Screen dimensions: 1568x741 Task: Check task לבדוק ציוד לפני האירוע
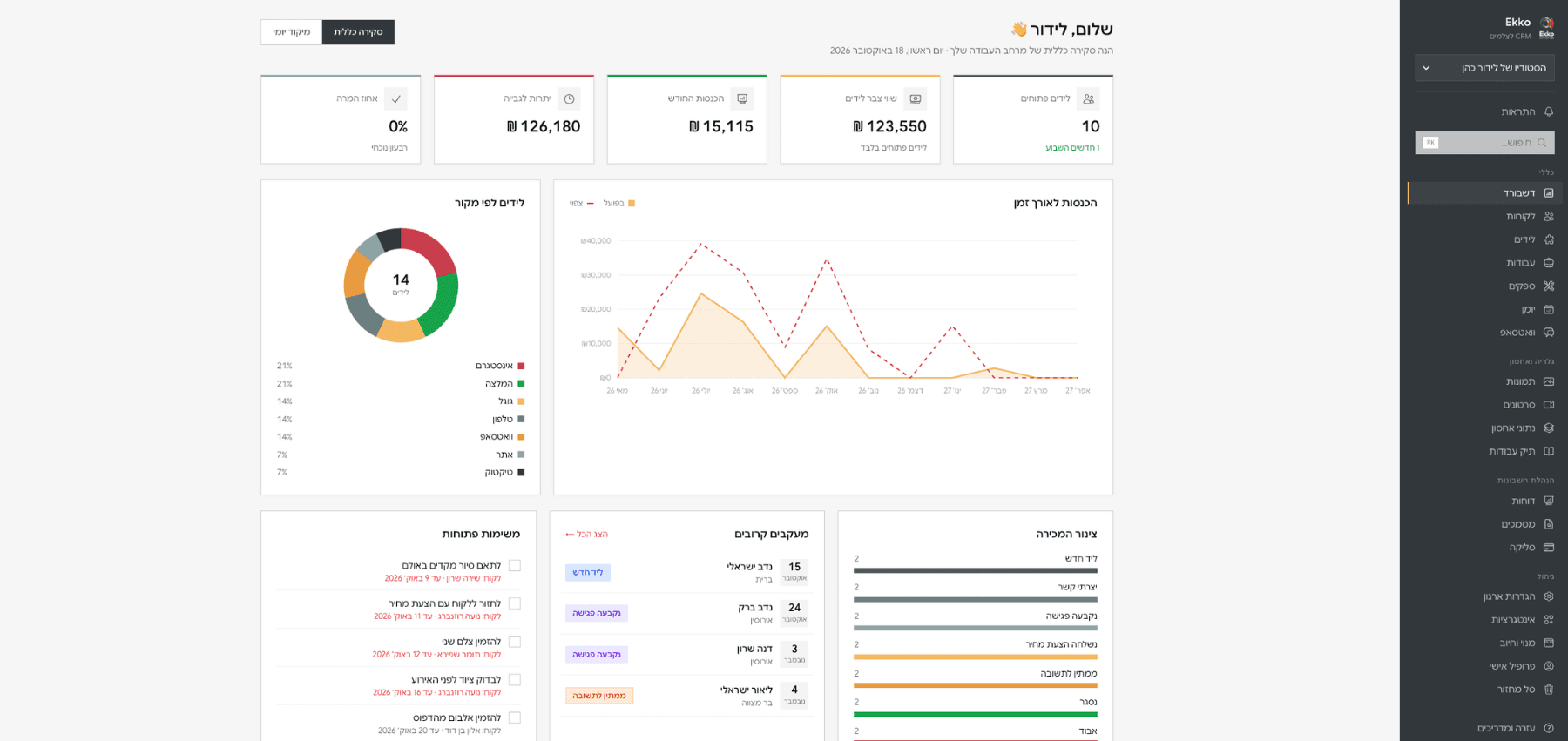[x=515, y=680]
